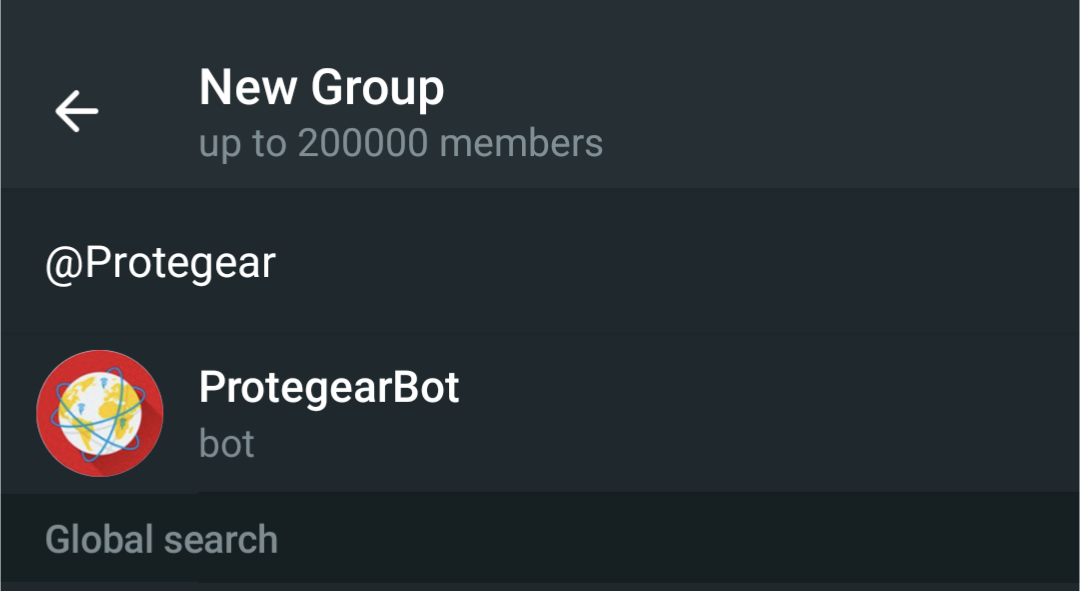Click '200000' in the member limit text

tap(364, 143)
